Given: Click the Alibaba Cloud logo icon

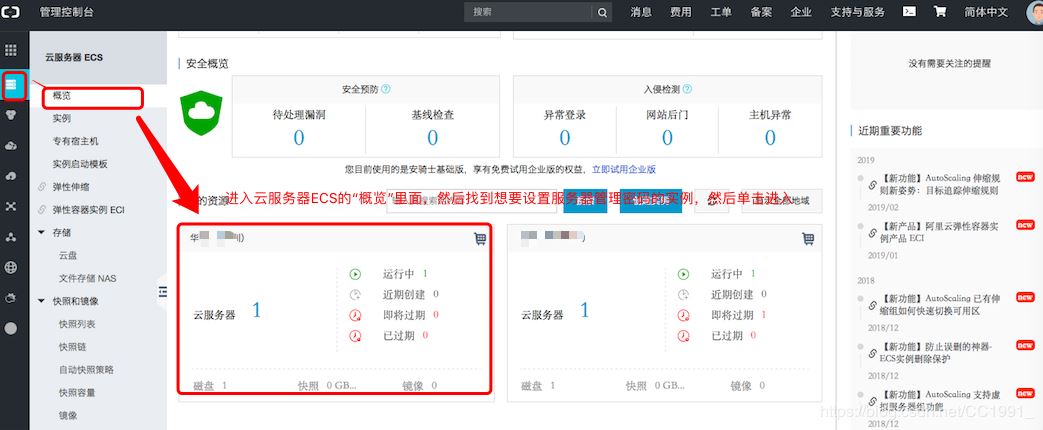Looking at the screenshot, I should [14, 12].
